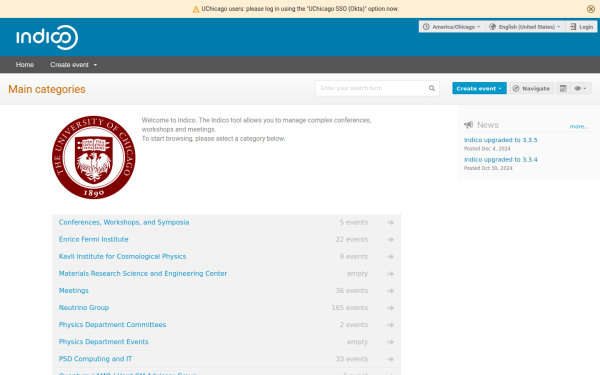Screen dimensions: 600x375
Task: Open the blue Create event dropdown button
Action: [479, 88]
